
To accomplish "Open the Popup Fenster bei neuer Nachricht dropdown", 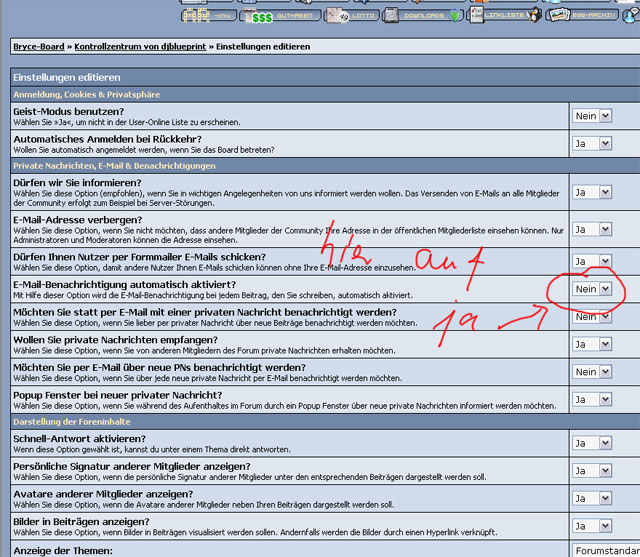I will tap(592, 399).
